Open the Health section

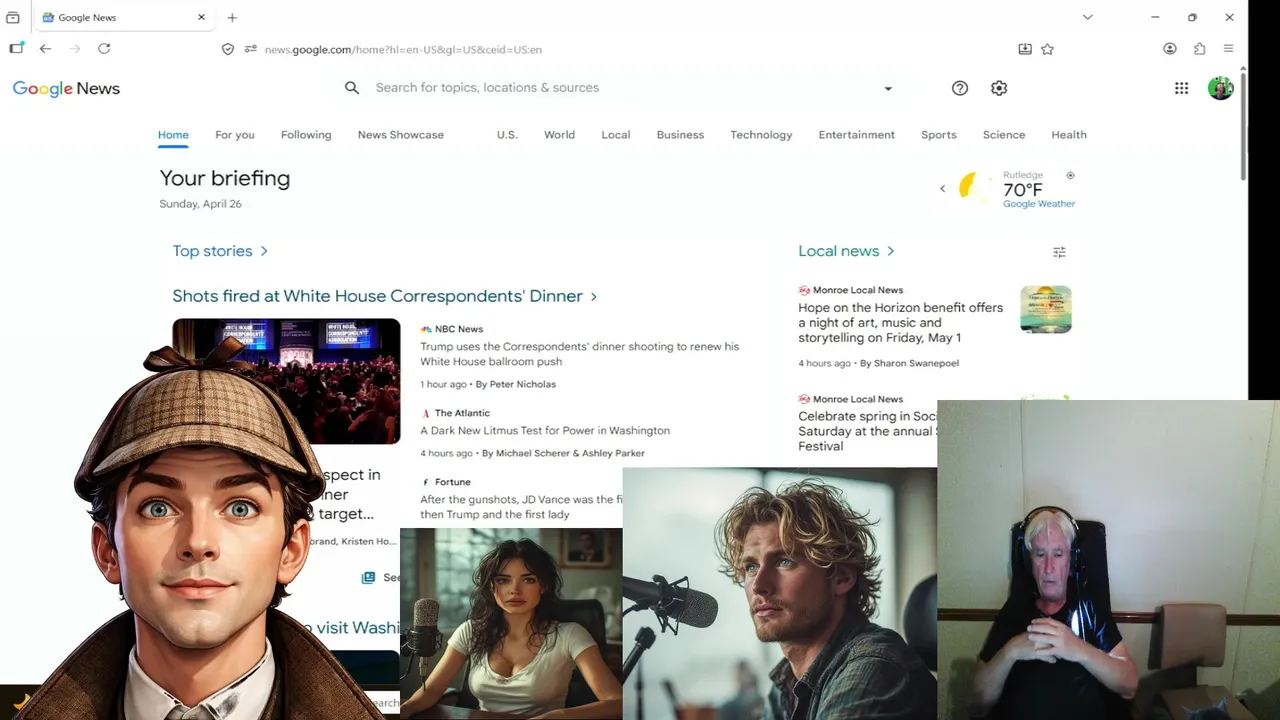click(1069, 135)
